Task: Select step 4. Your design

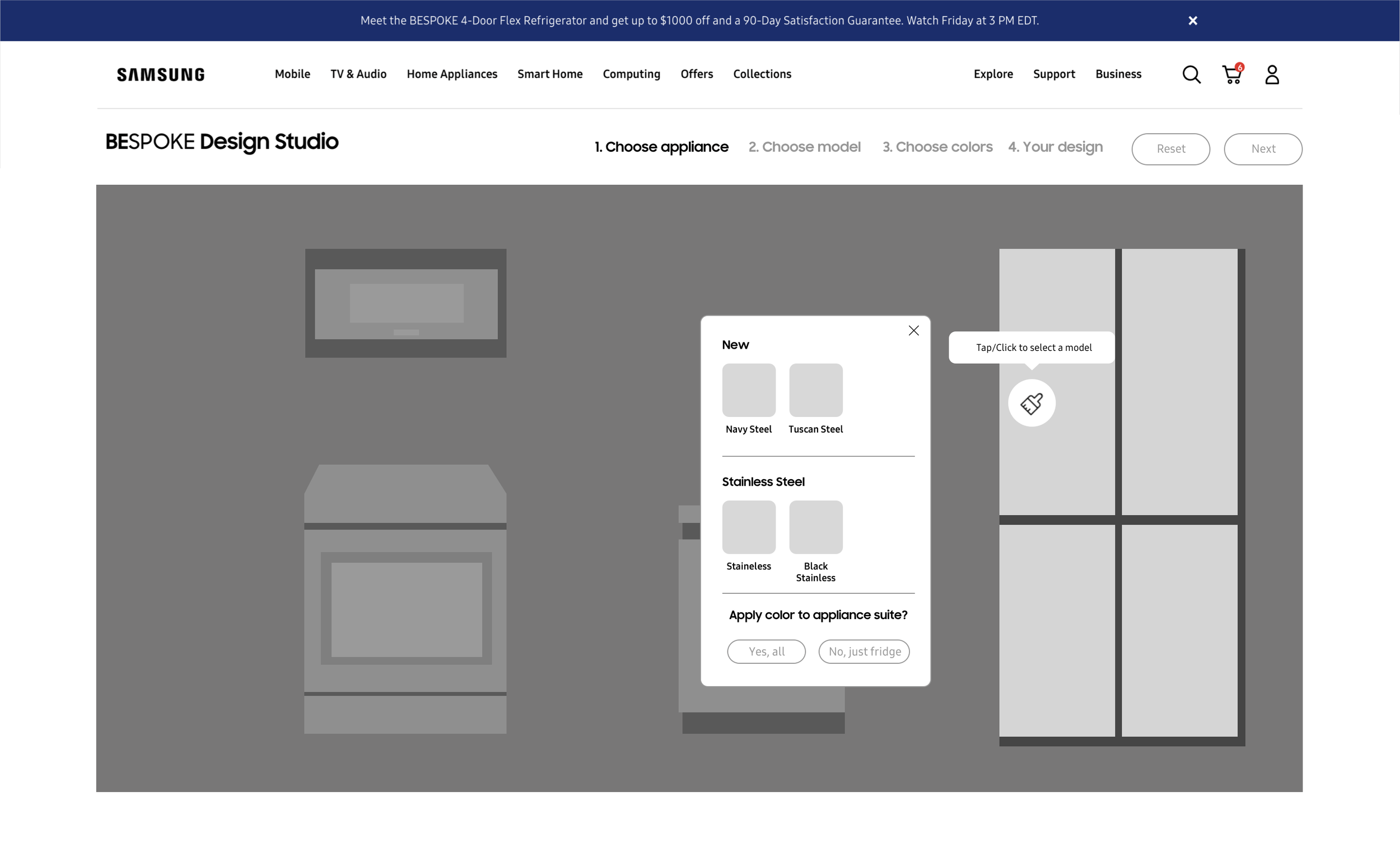Action: tap(1055, 147)
